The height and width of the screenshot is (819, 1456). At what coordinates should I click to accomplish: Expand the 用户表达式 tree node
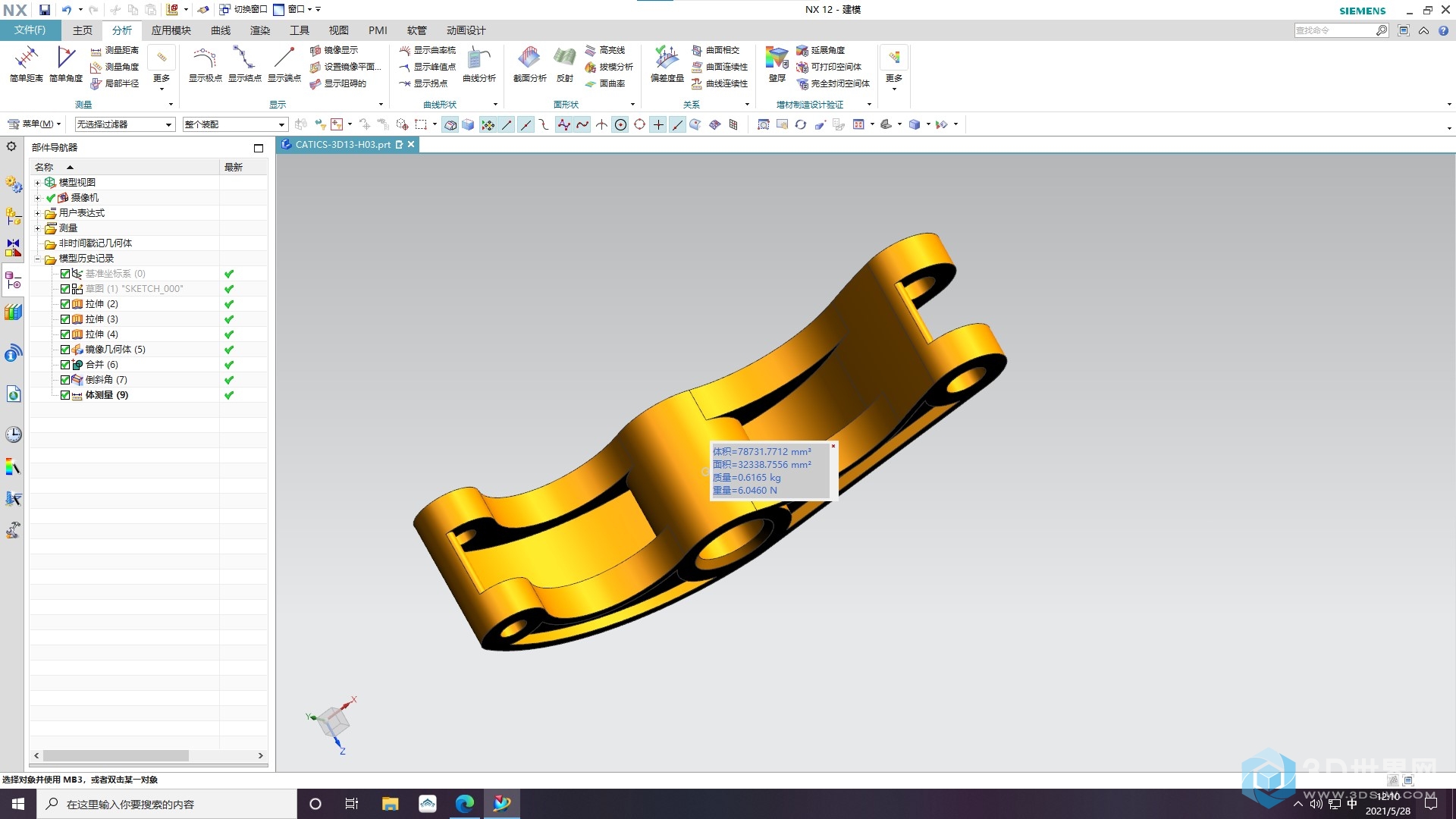37,213
